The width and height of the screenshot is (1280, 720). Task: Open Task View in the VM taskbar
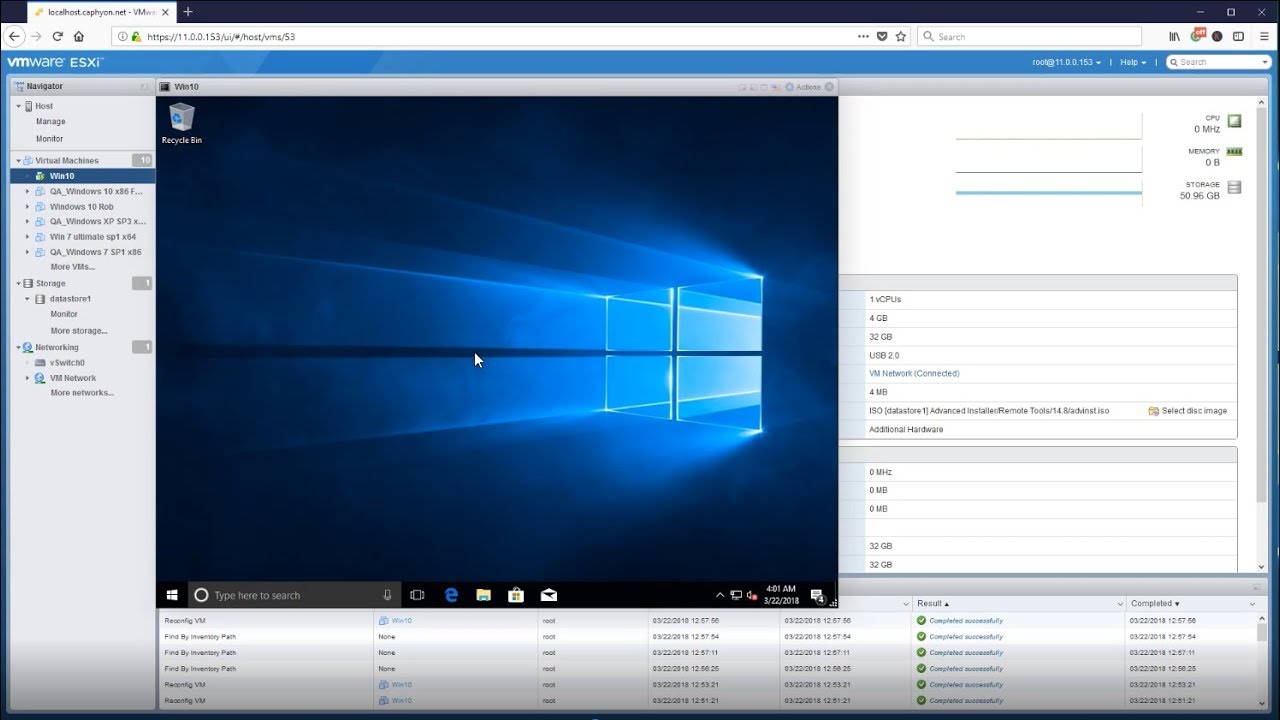tap(417, 595)
